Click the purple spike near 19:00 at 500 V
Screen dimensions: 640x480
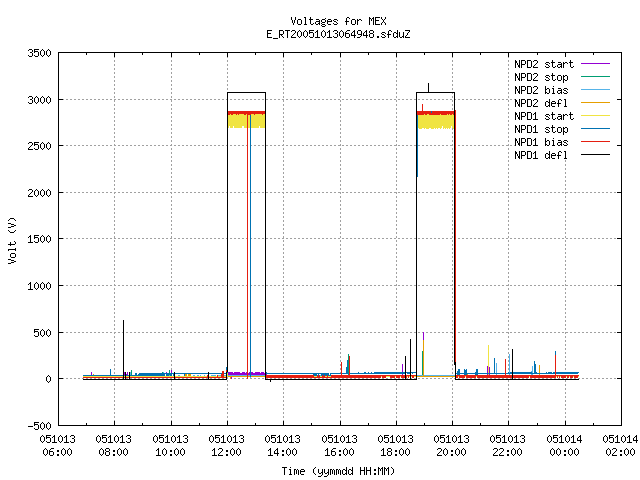tap(423, 336)
